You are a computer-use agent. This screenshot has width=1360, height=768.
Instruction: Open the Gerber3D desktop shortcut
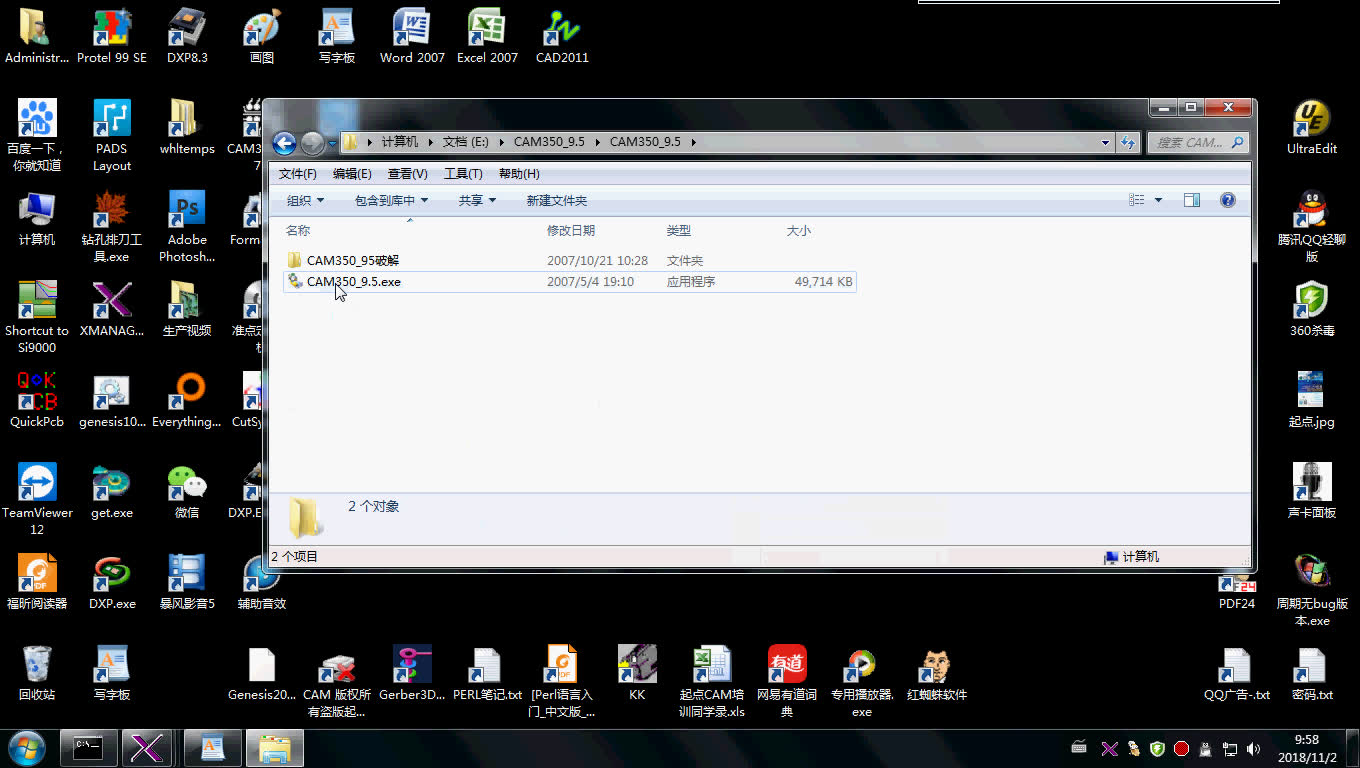[x=412, y=674]
